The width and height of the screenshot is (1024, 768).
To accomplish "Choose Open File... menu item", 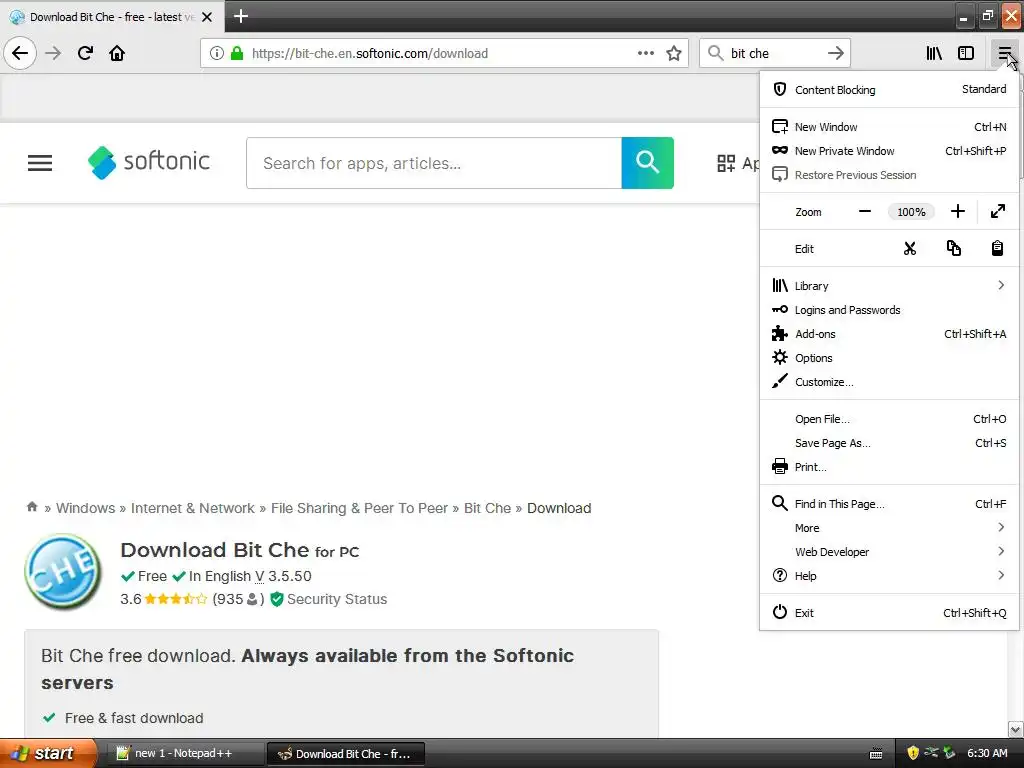I will [889, 419].
